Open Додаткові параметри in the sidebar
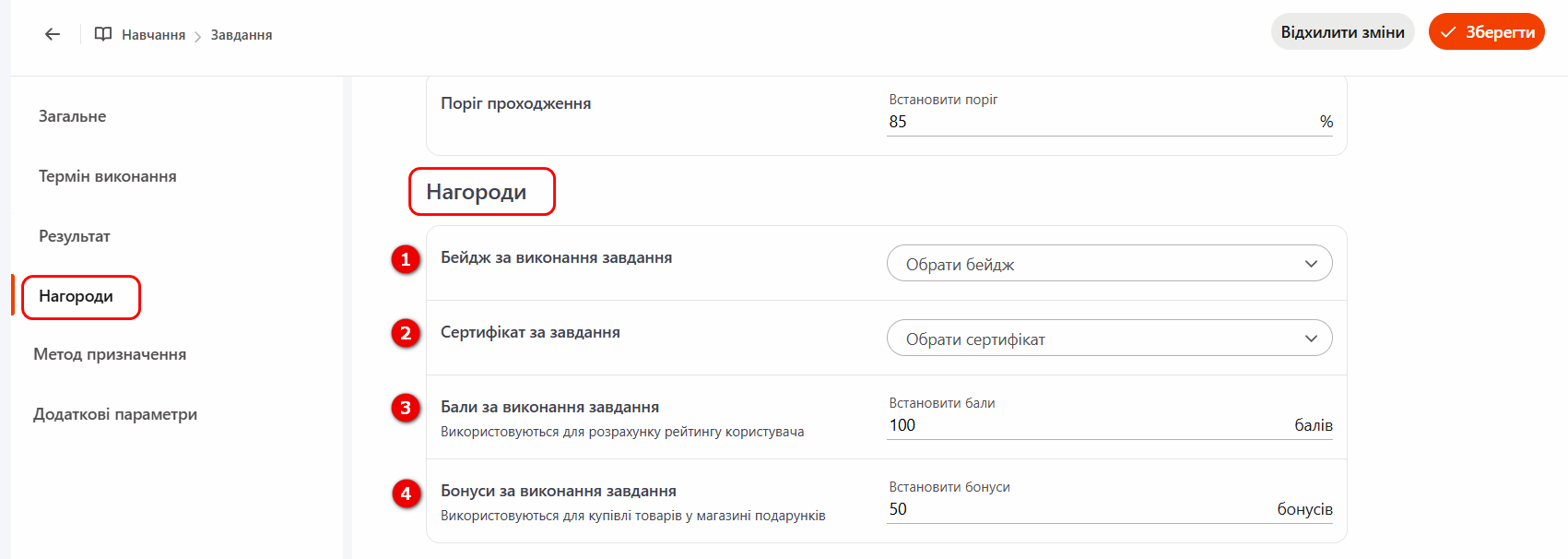 (115, 414)
